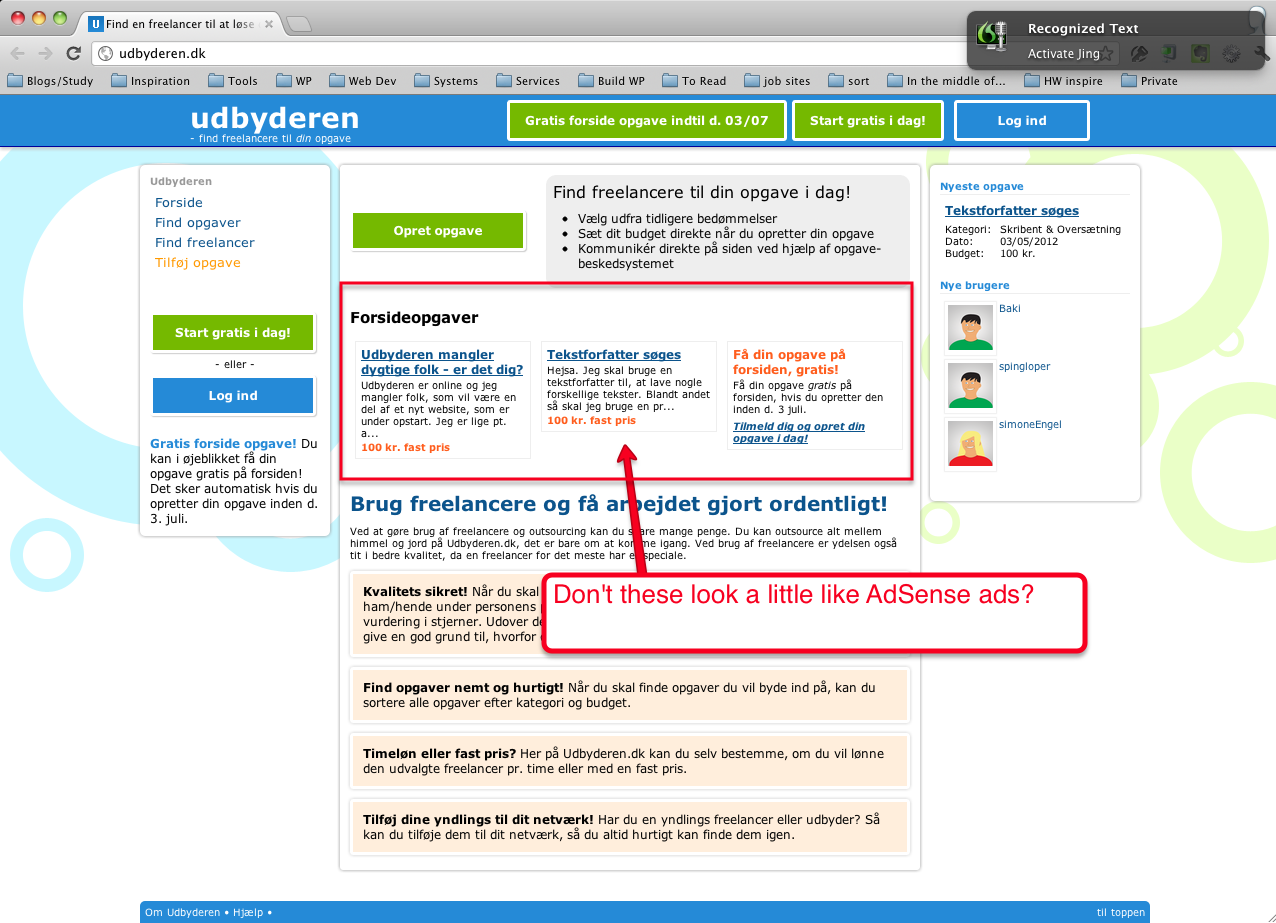
Task: Close the udbyderen browser tab
Action: coord(268,24)
